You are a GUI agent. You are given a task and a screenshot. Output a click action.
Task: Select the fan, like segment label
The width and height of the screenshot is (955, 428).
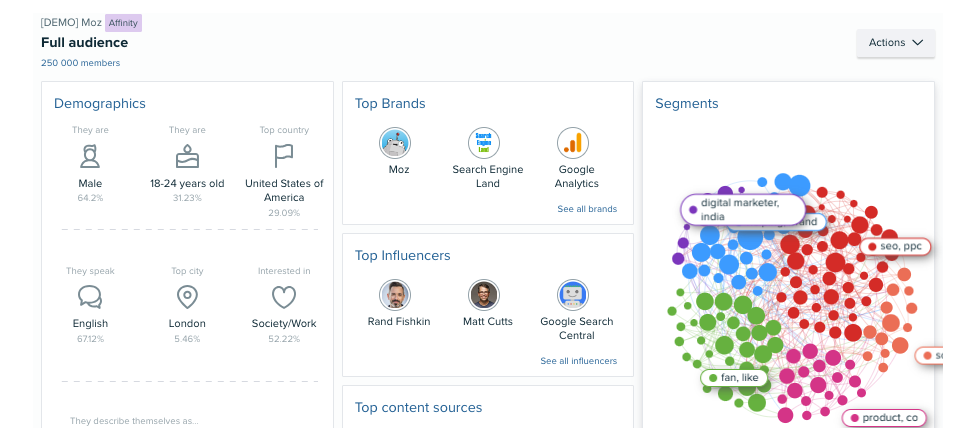tap(734, 377)
